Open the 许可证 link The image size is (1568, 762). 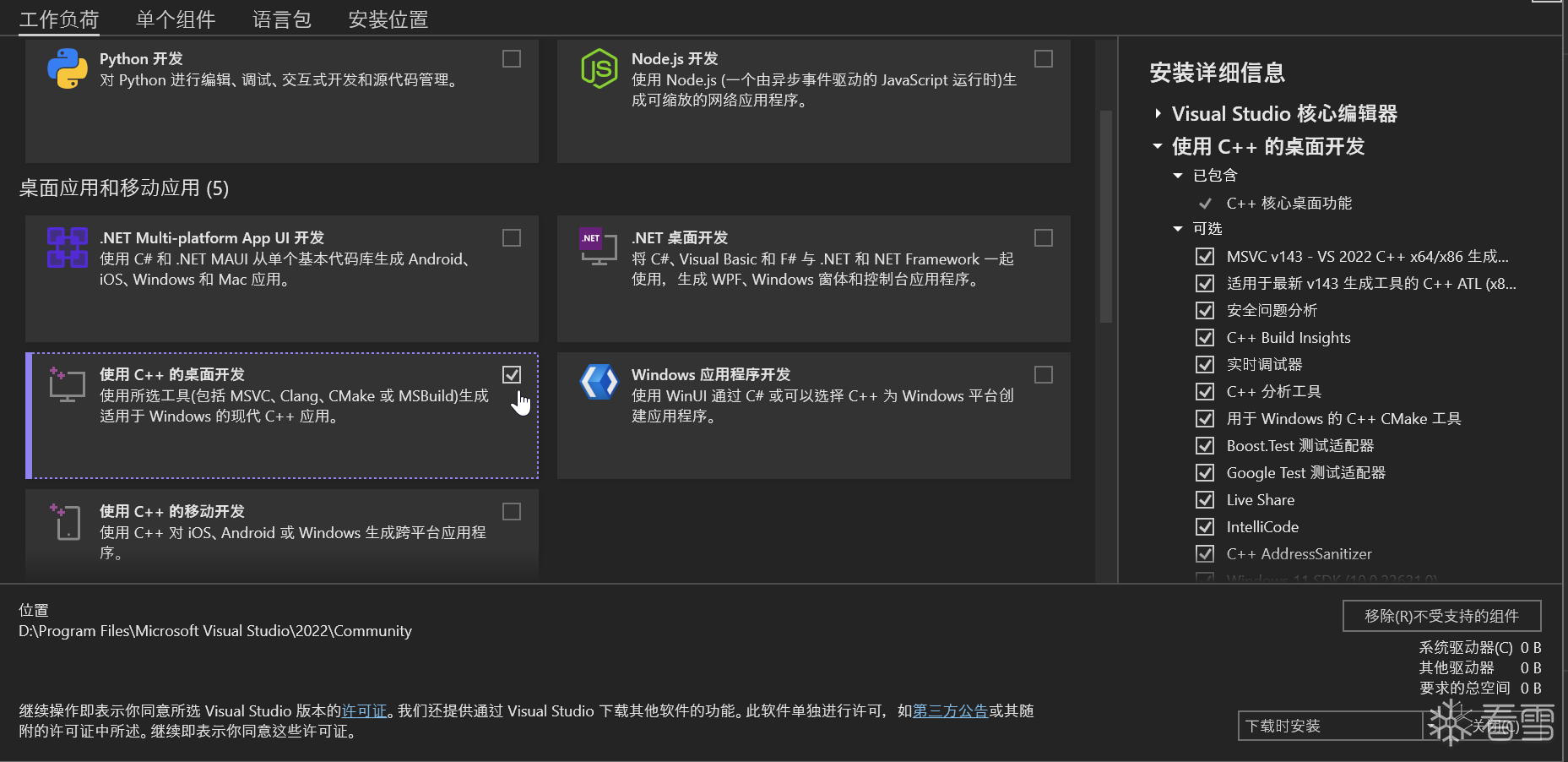point(364,711)
